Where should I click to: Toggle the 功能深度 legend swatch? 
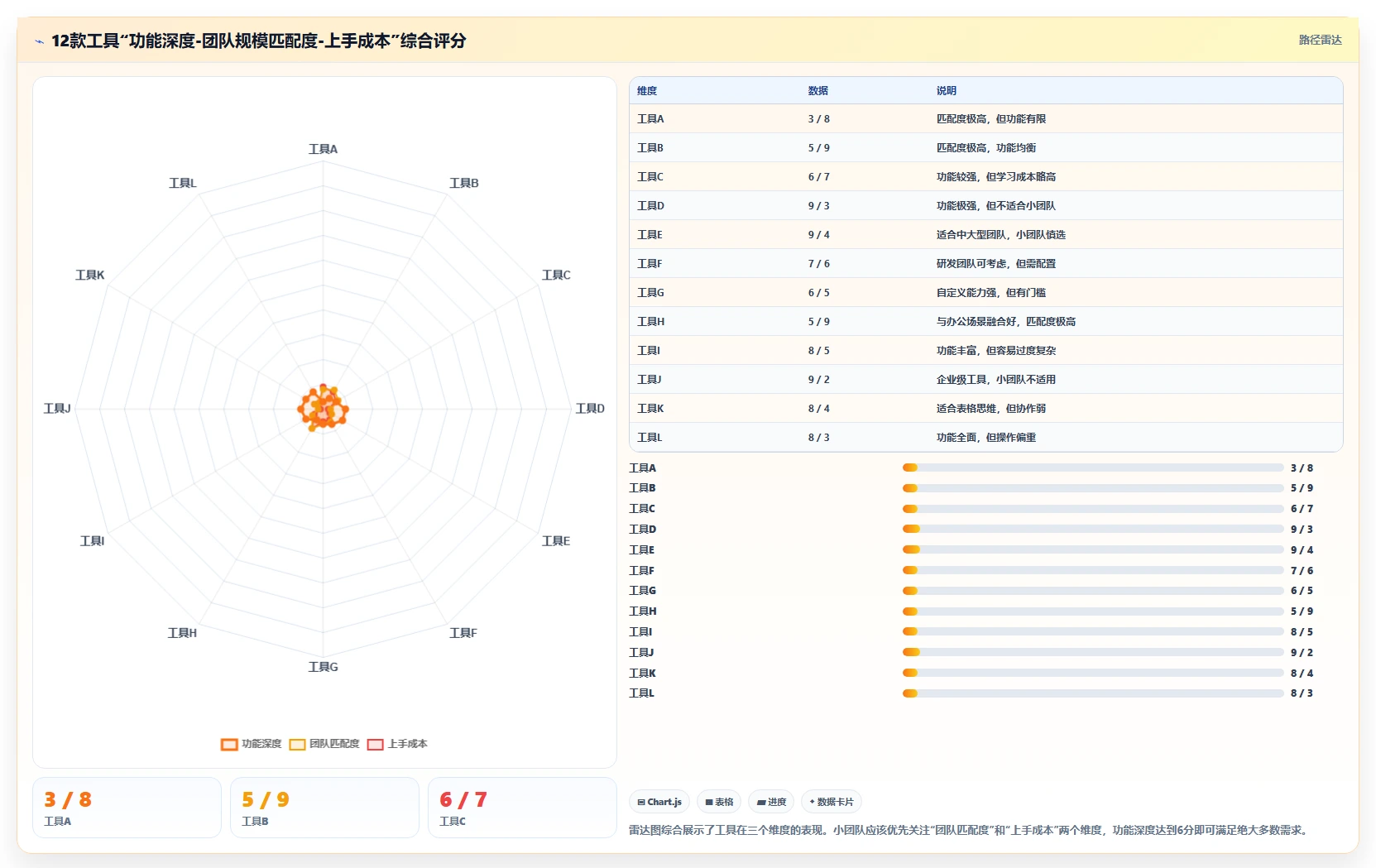tap(229, 744)
